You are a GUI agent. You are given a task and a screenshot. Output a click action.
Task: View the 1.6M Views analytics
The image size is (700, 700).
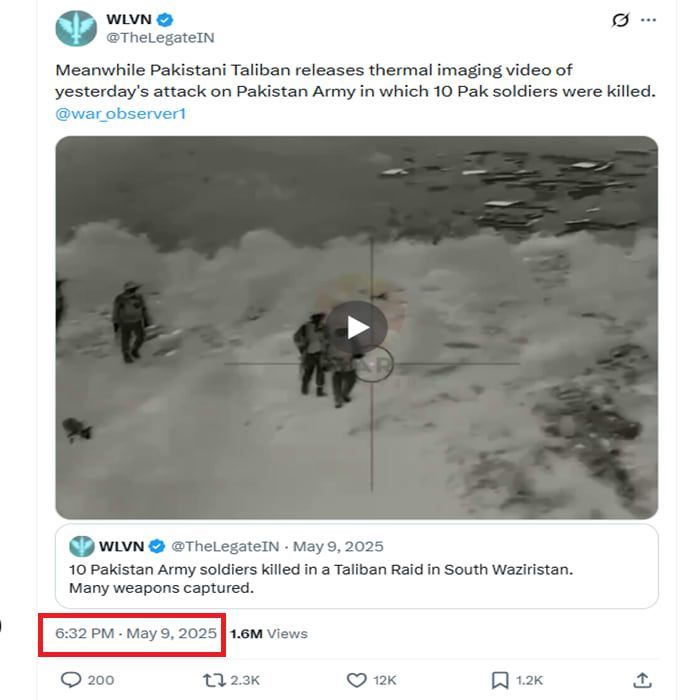268,633
